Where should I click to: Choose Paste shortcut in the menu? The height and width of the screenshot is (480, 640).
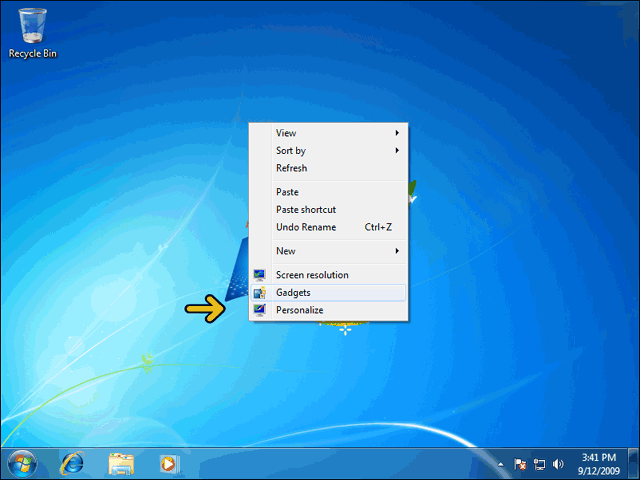click(328, 209)
